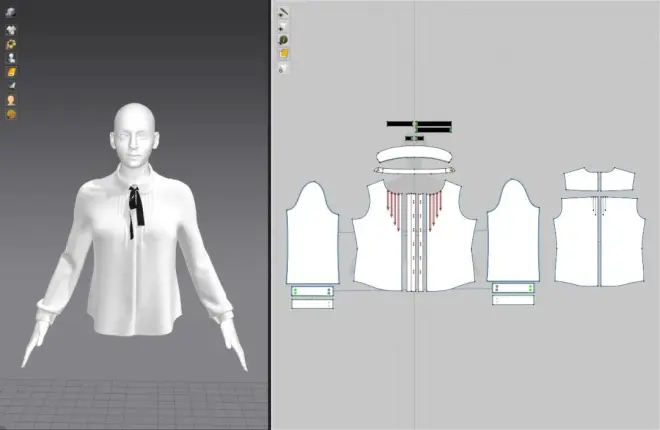Select the curved collar pattern piece
This screenshot has height=430, width=660.
(x=414, y=155)
